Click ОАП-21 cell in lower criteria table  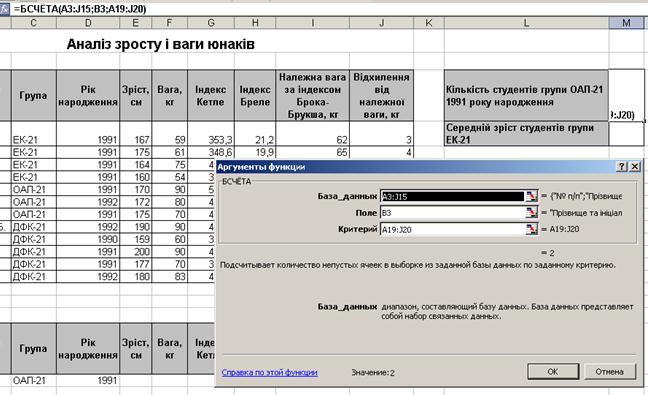point(33,381)
